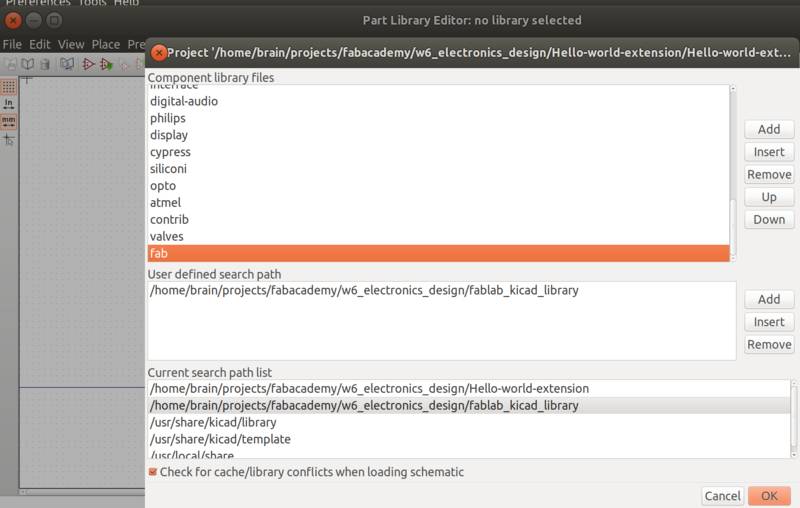This screenshot has height=508, width=800.
Task: Switch units to millimeters
Action: (x=9, y=121)
